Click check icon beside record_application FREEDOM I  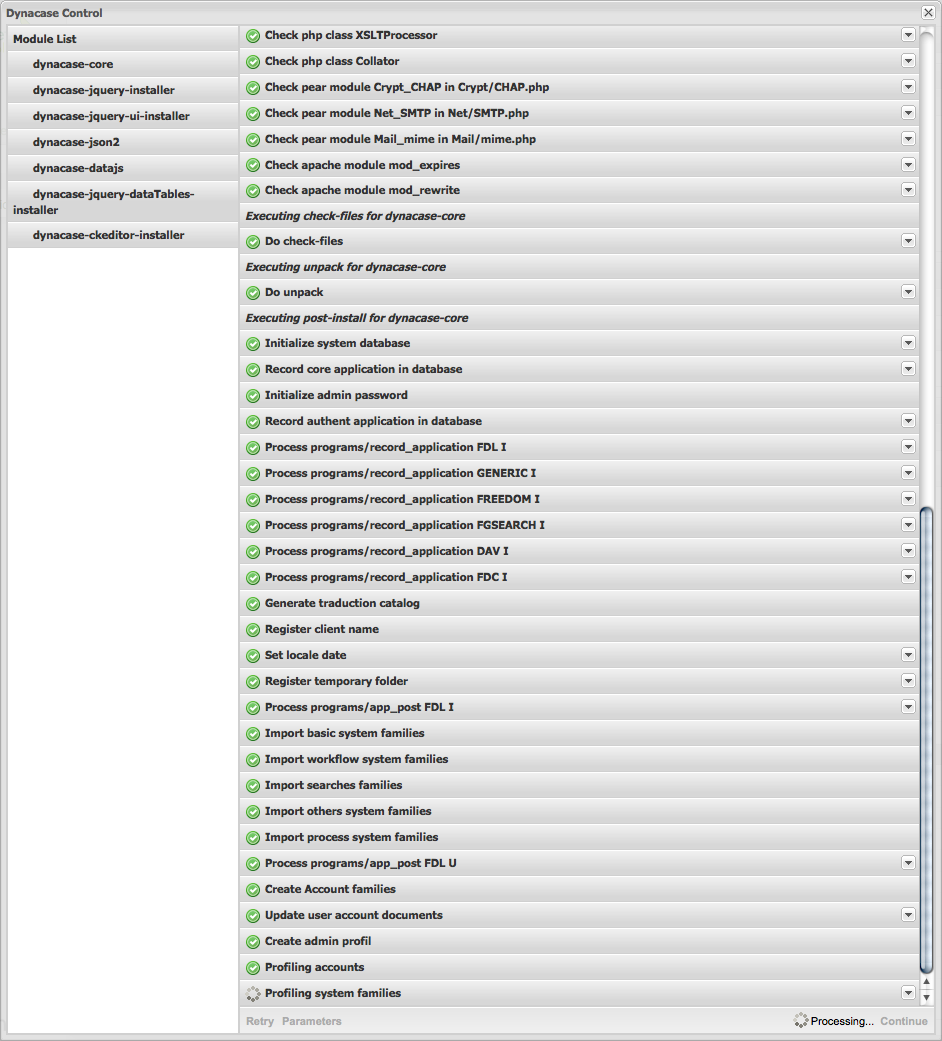coord(253,500)
